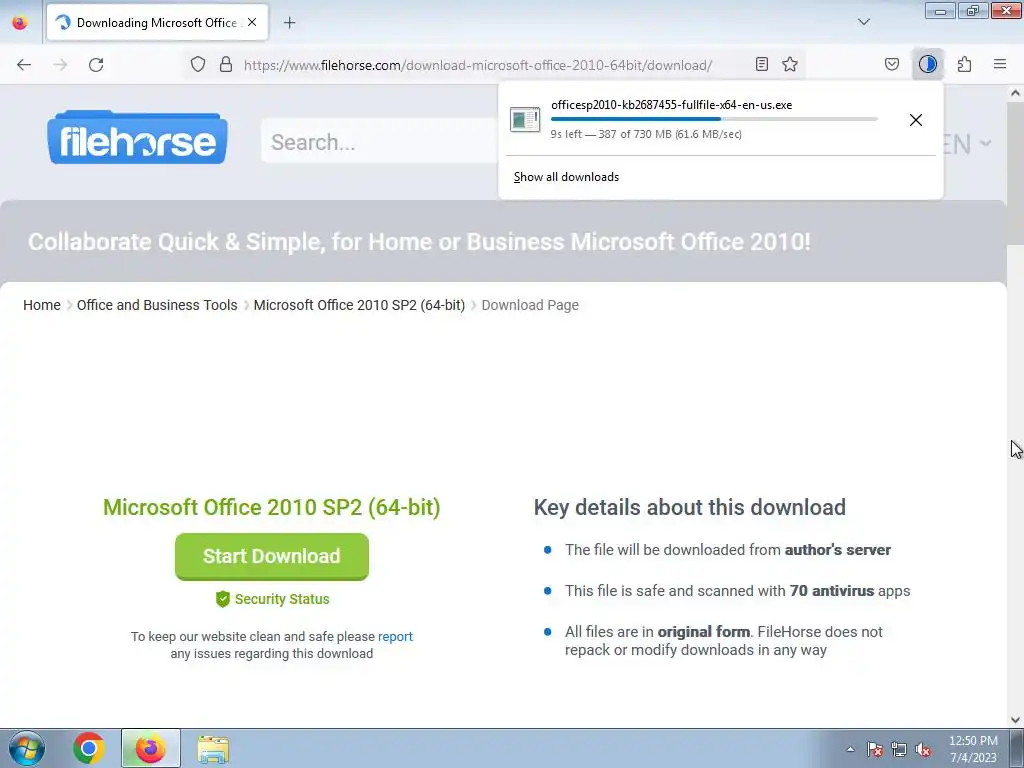Expand the EN language dropdown
Viewport: 1024px width, 768px height.
[x=967, y=144]
